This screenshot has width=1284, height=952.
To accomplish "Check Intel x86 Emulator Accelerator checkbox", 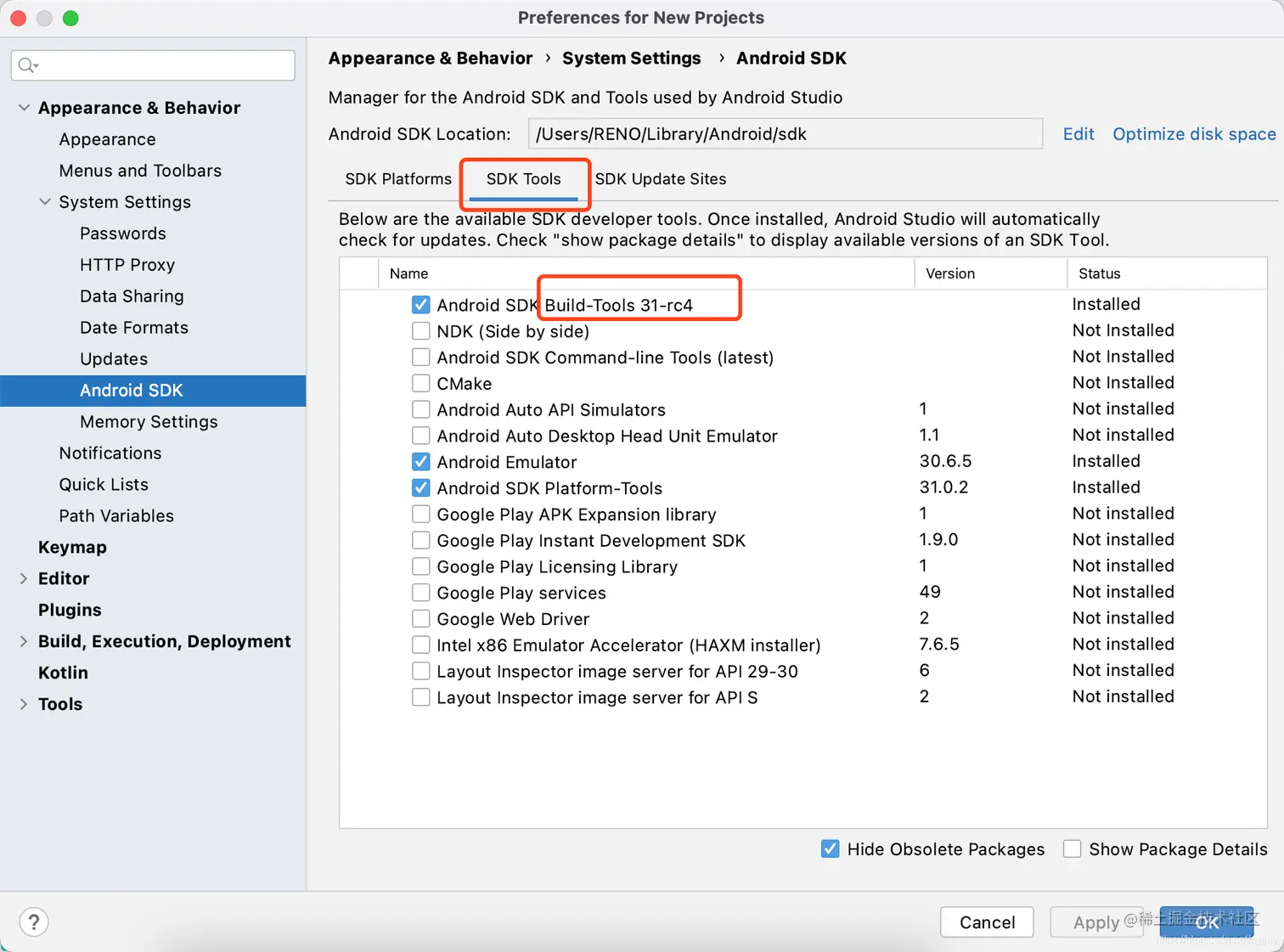I will (420, 645).
